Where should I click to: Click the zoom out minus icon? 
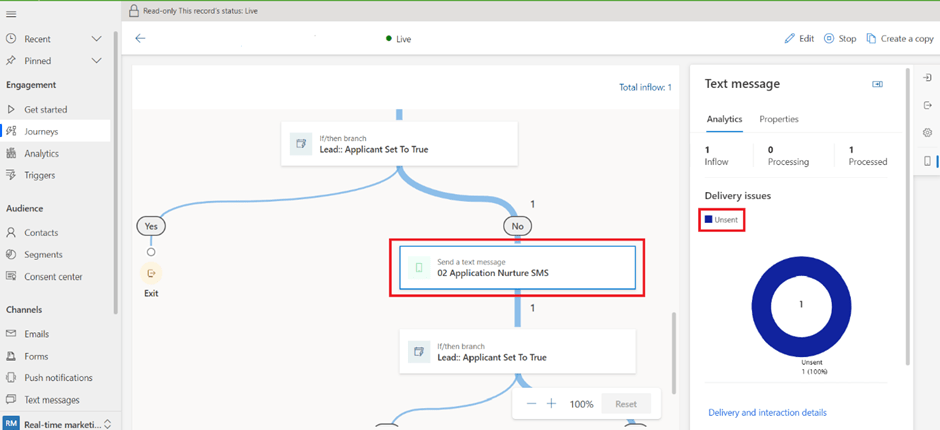531,404
